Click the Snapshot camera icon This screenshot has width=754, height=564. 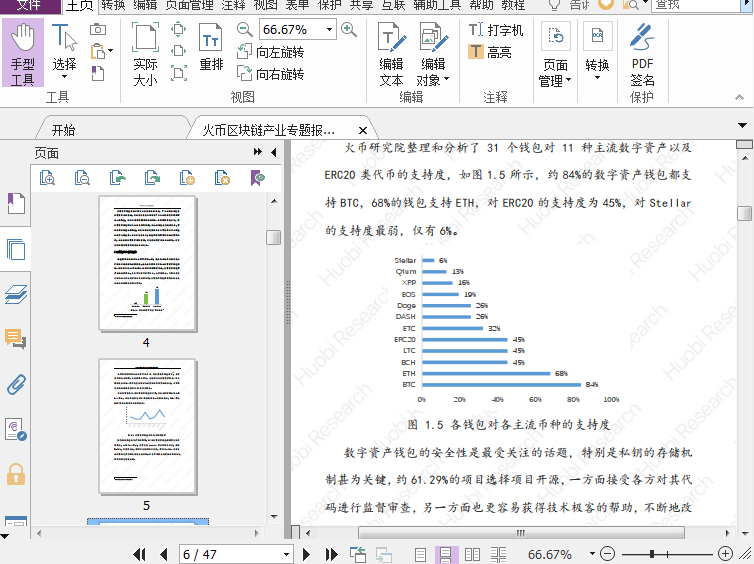click(x=98, y=30)
